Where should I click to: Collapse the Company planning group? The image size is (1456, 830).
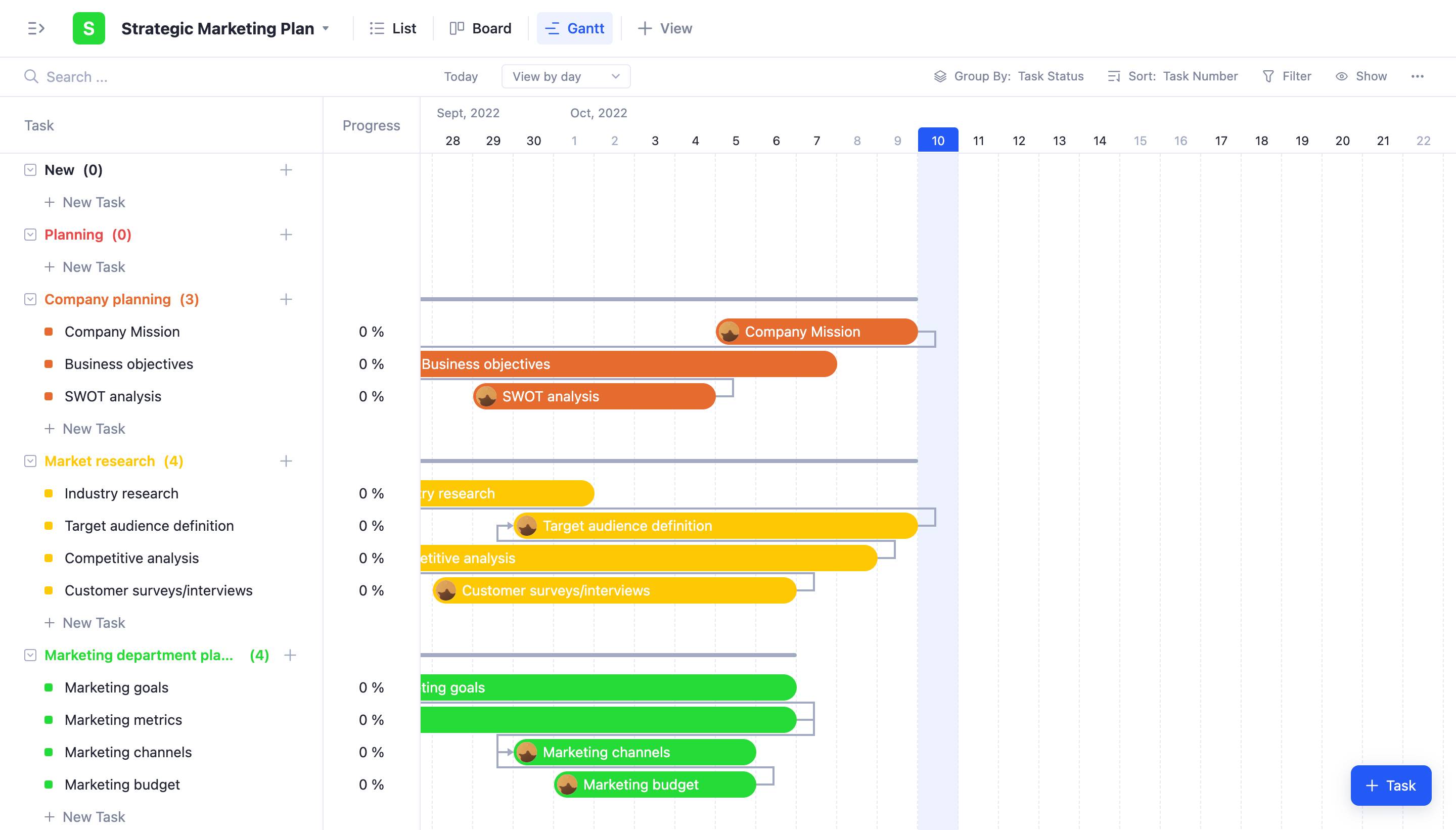[x=30, y=299]
